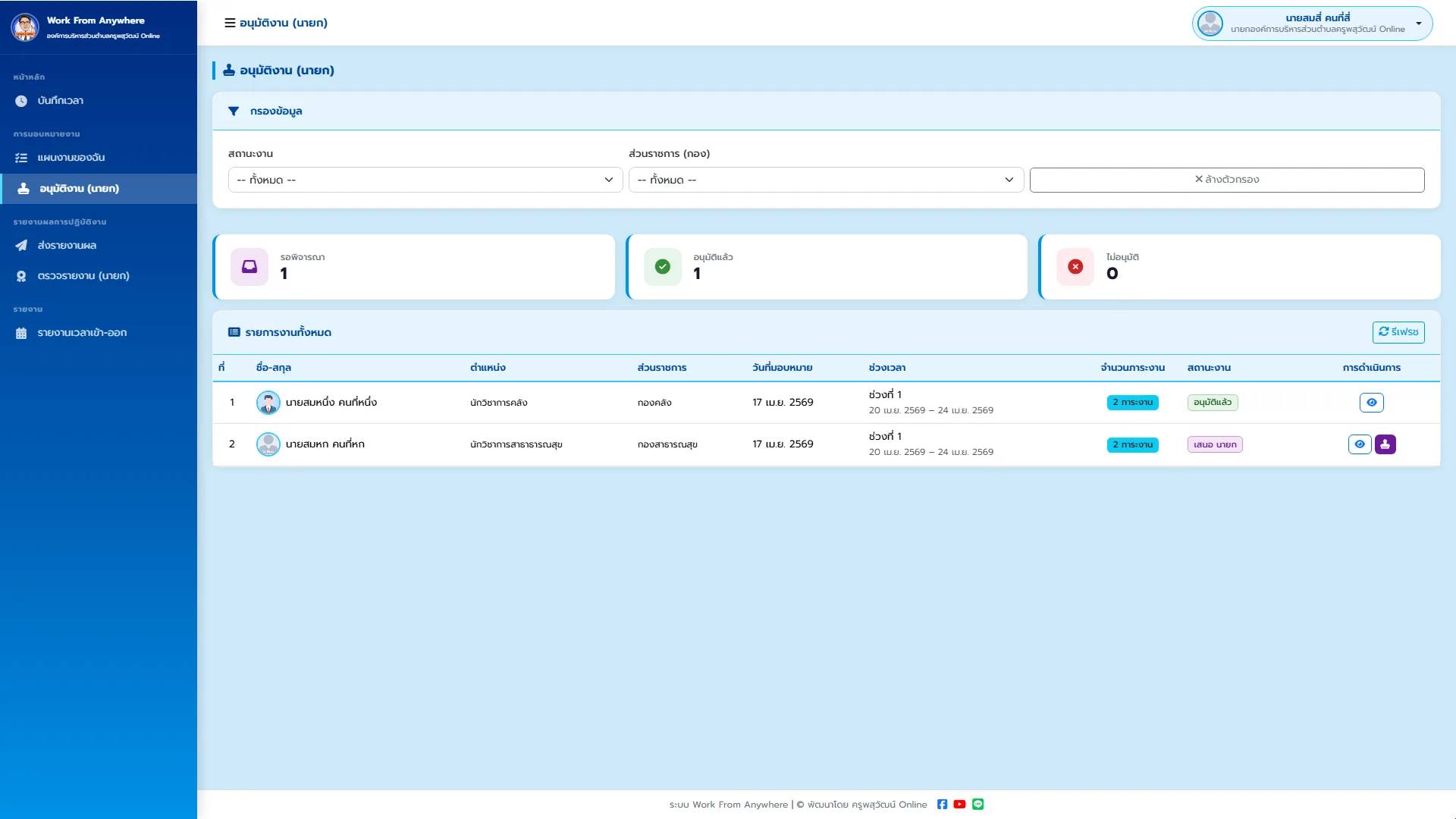Open LINE icon in the footer

click(x=978, y=805)
